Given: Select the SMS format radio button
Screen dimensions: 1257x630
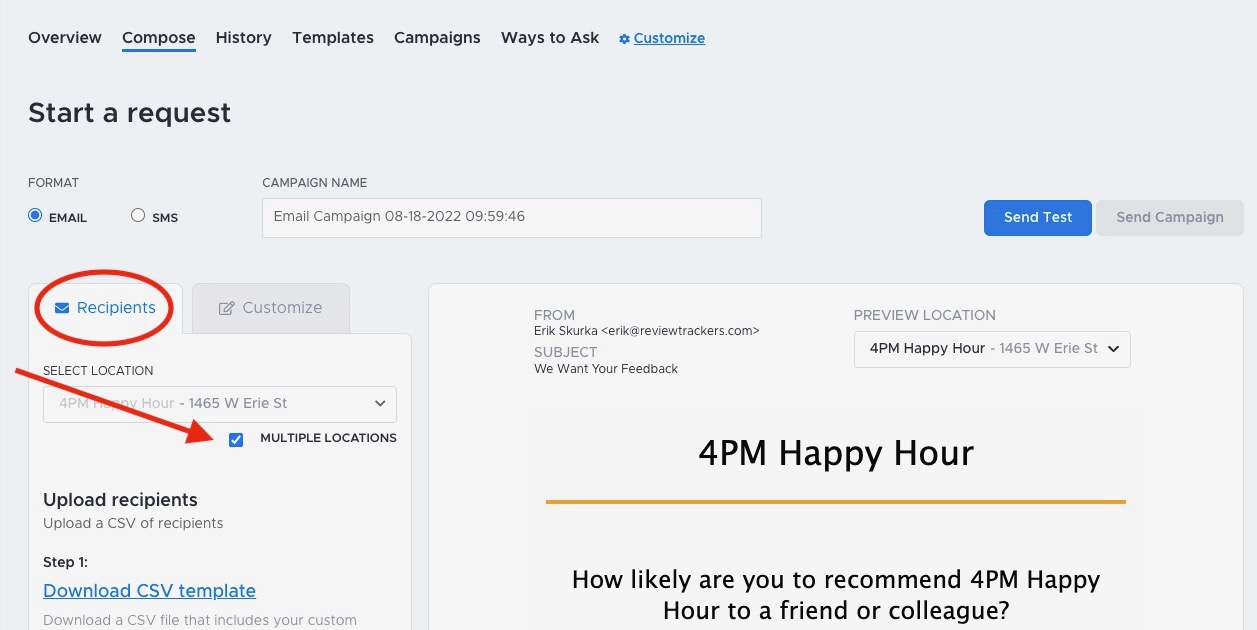Looking at the screenshot, I should (138, 215).
